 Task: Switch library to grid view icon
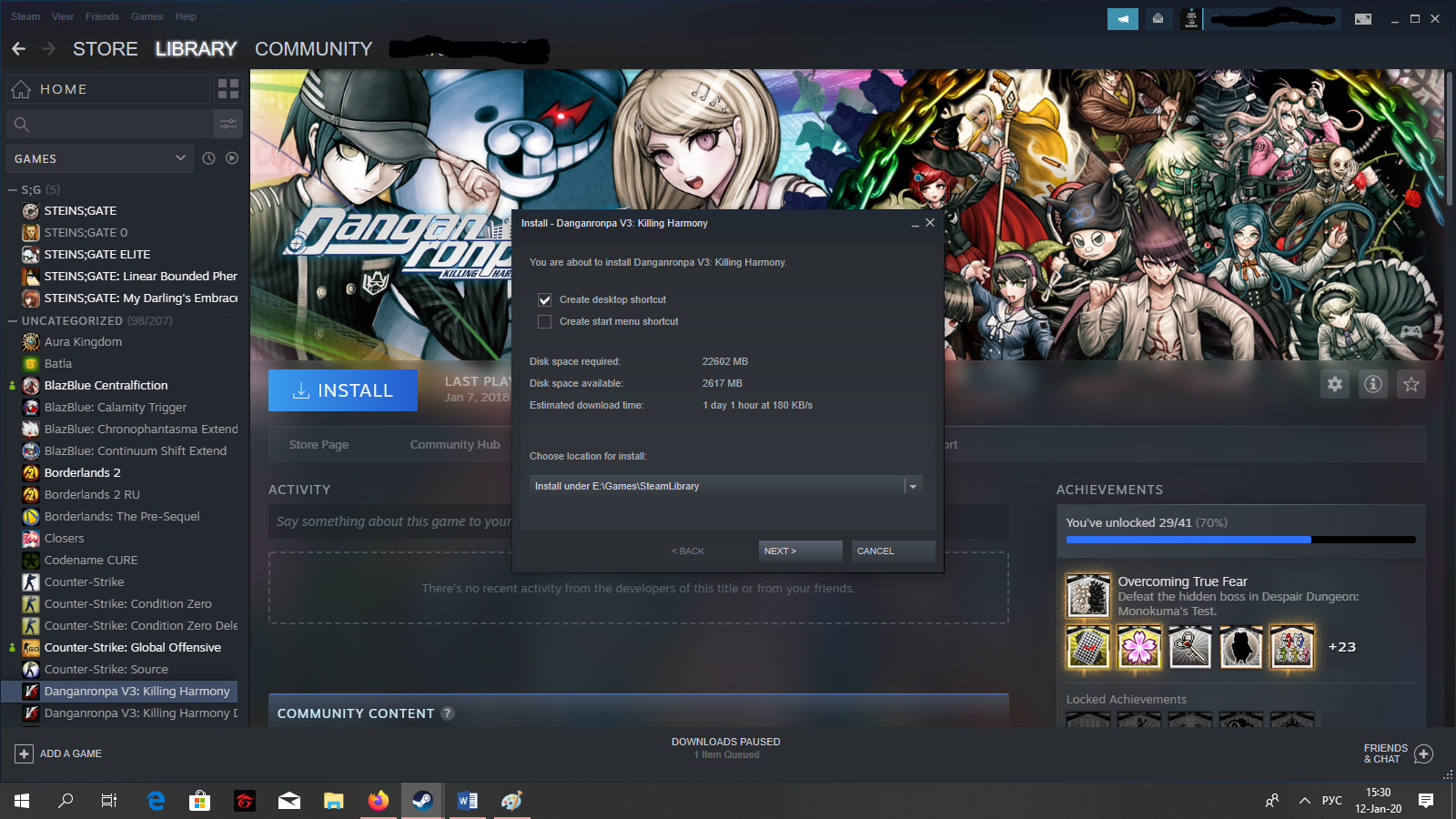coord(228,89)
